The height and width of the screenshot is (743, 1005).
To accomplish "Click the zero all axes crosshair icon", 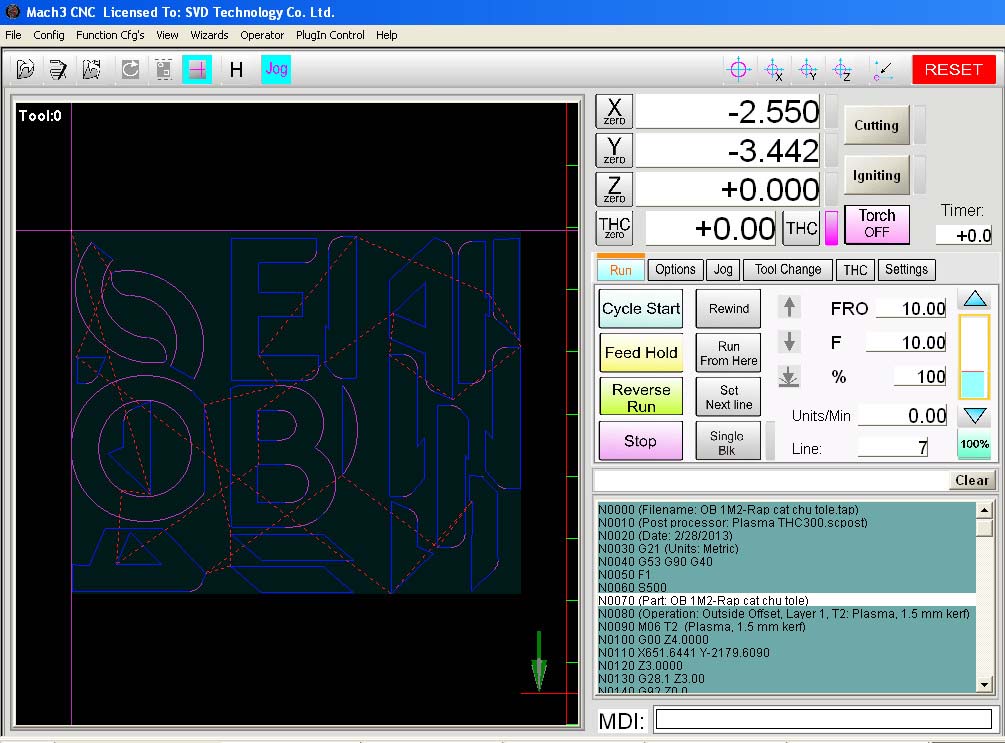I will pyautogui.click(x=739, y=69).
